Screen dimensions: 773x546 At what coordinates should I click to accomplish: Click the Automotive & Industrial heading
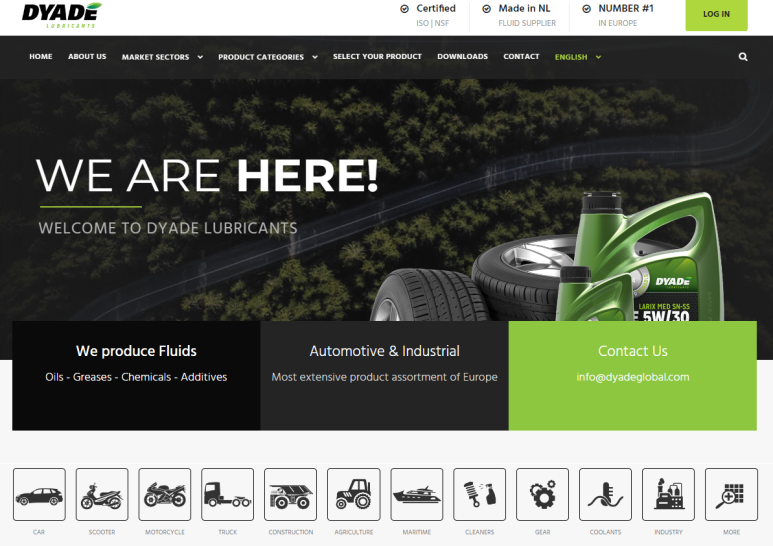click(x=385, y=351)
